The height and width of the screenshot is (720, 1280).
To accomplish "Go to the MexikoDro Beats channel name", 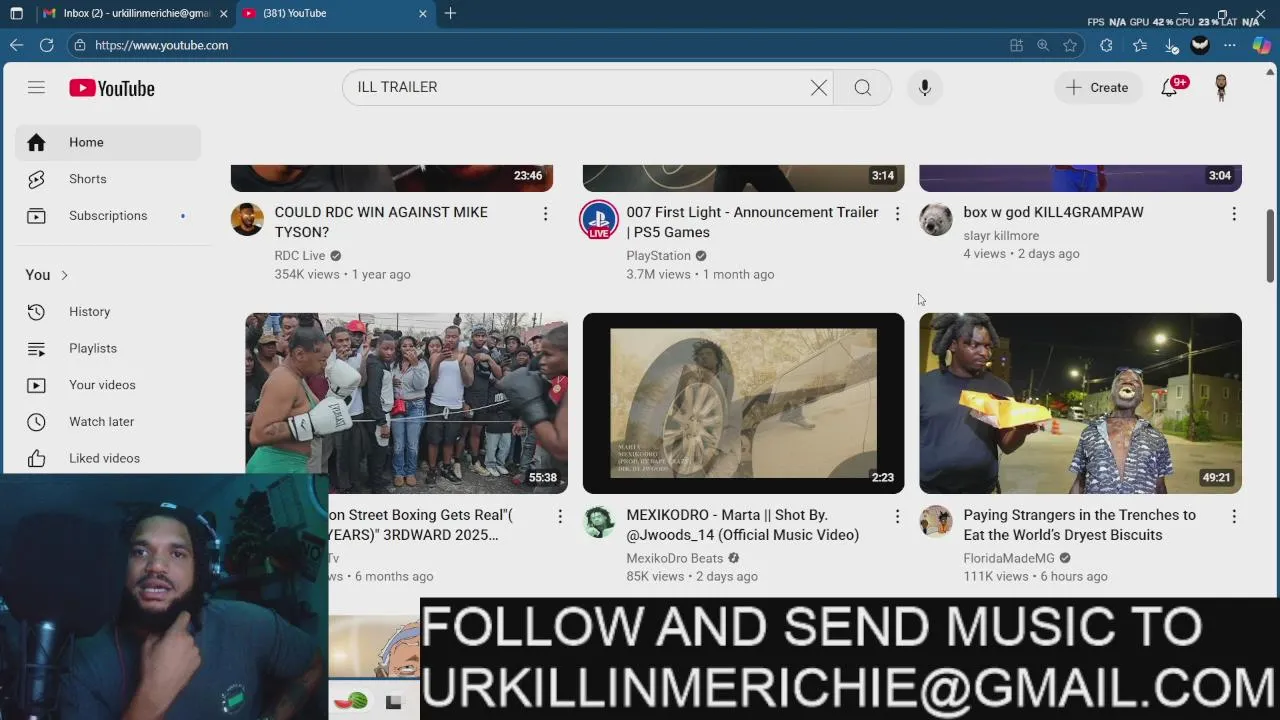I will coord(675,559).
